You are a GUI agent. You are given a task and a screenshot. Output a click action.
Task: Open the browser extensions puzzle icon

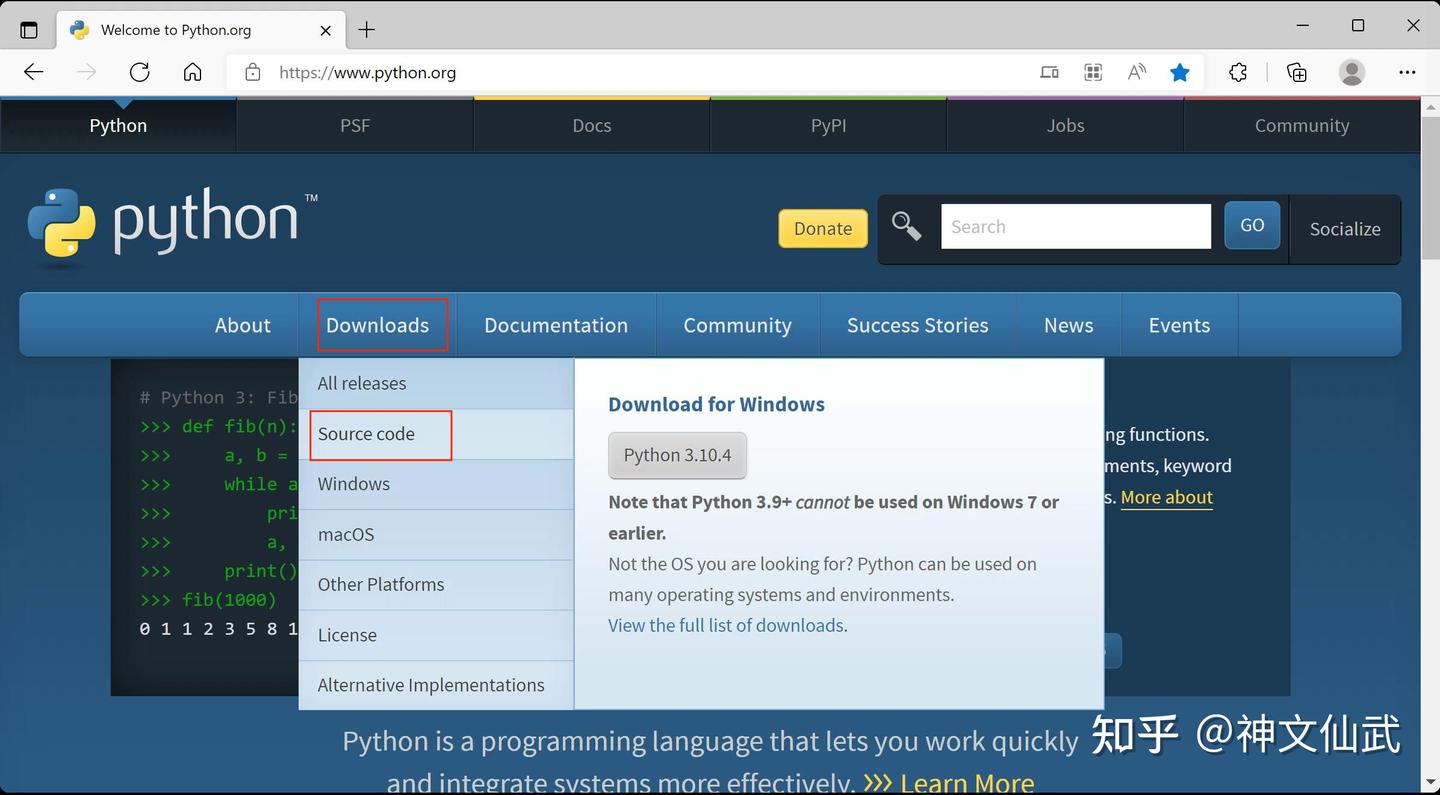(x=1238, y=72)
